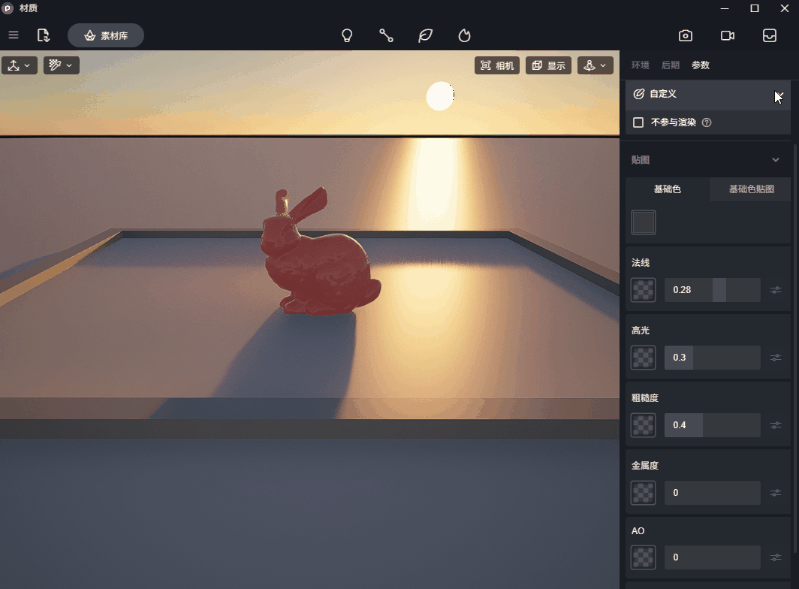This screenshot has width=799, height=589.
Task: Open 粗糙度 advanced settings icon
Action: 776,425
